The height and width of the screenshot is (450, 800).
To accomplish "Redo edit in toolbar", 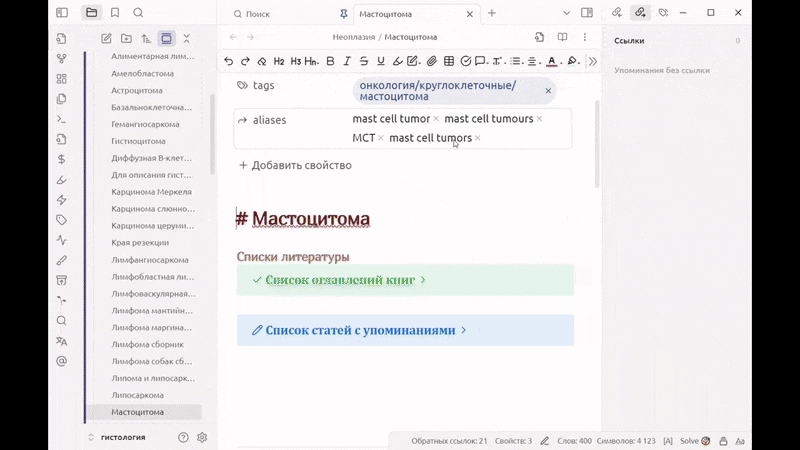I will 245,61.
